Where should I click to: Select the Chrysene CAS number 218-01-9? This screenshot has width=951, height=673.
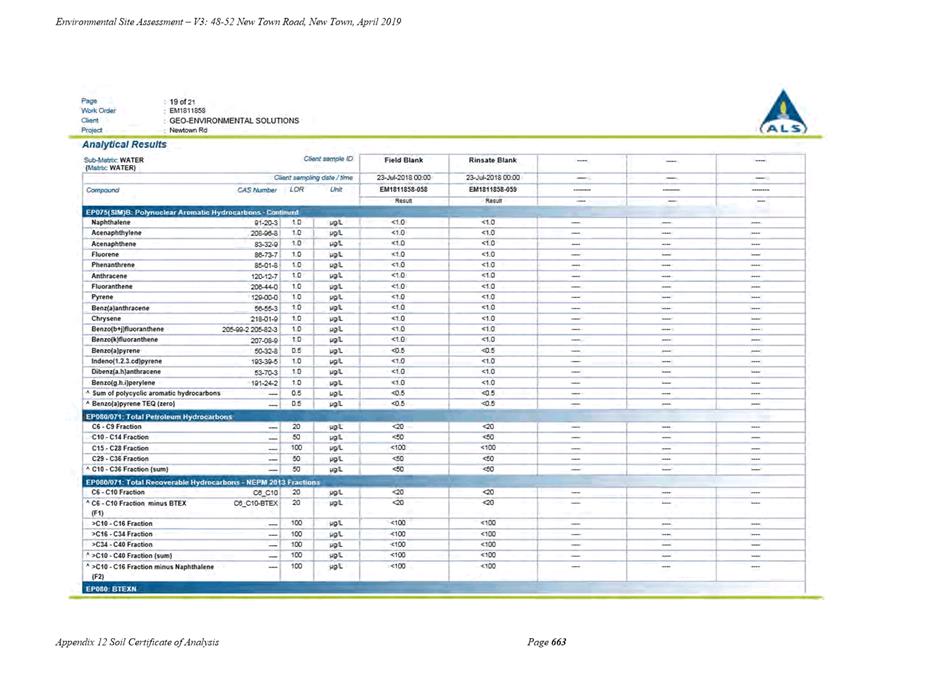(264, 319)
